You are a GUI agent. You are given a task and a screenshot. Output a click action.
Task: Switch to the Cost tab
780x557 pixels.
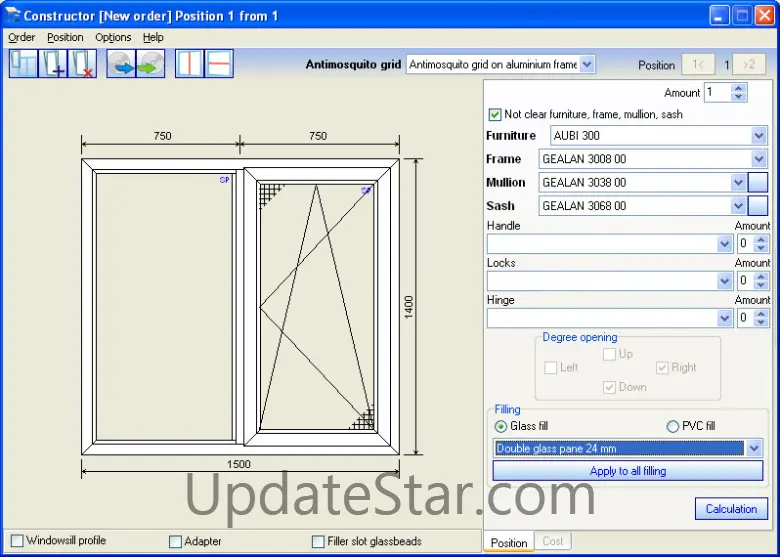[x=553, y=541]
